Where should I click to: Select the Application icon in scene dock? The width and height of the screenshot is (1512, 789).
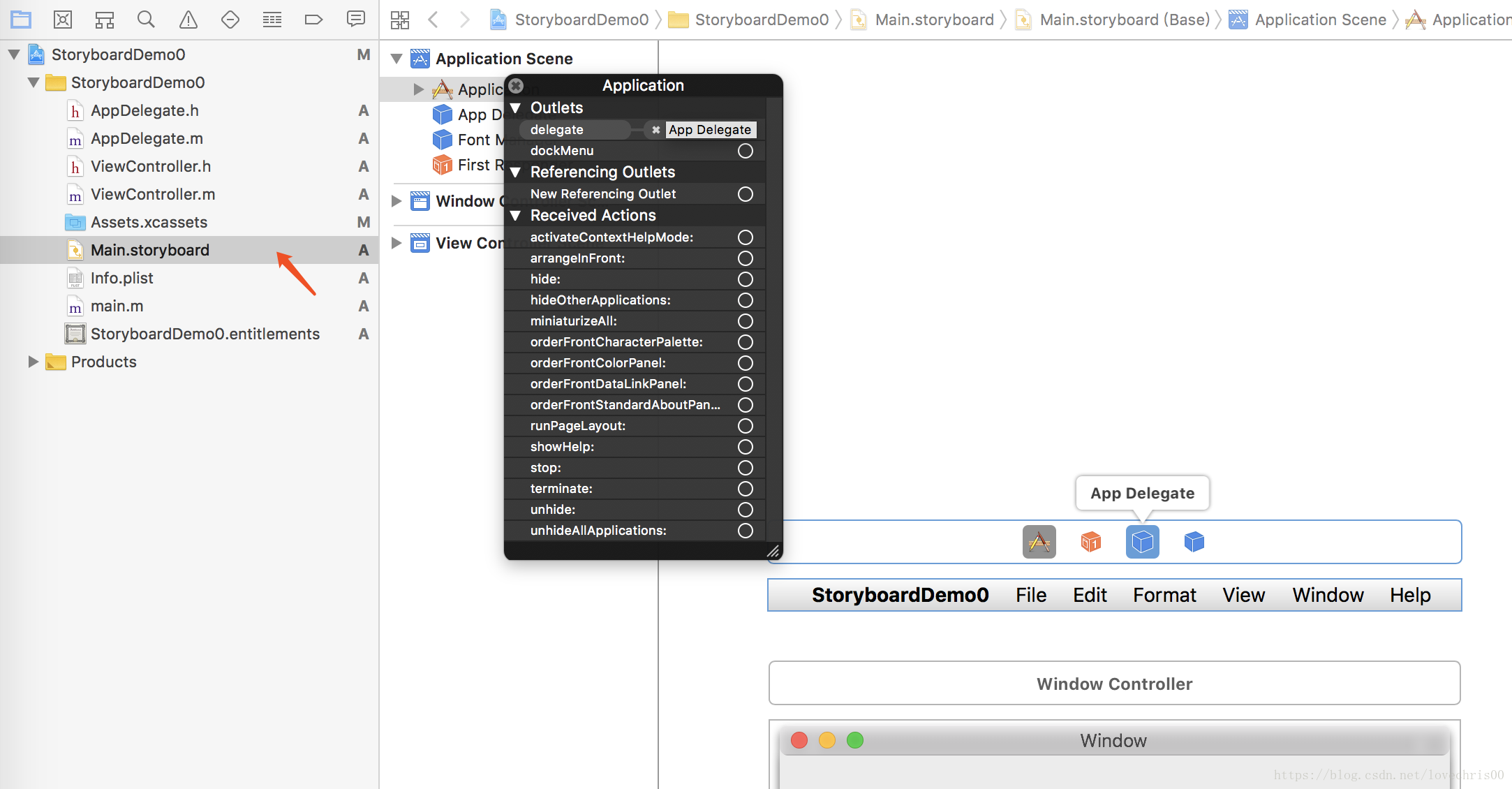pyautogui.click(x=1039, y=542)
